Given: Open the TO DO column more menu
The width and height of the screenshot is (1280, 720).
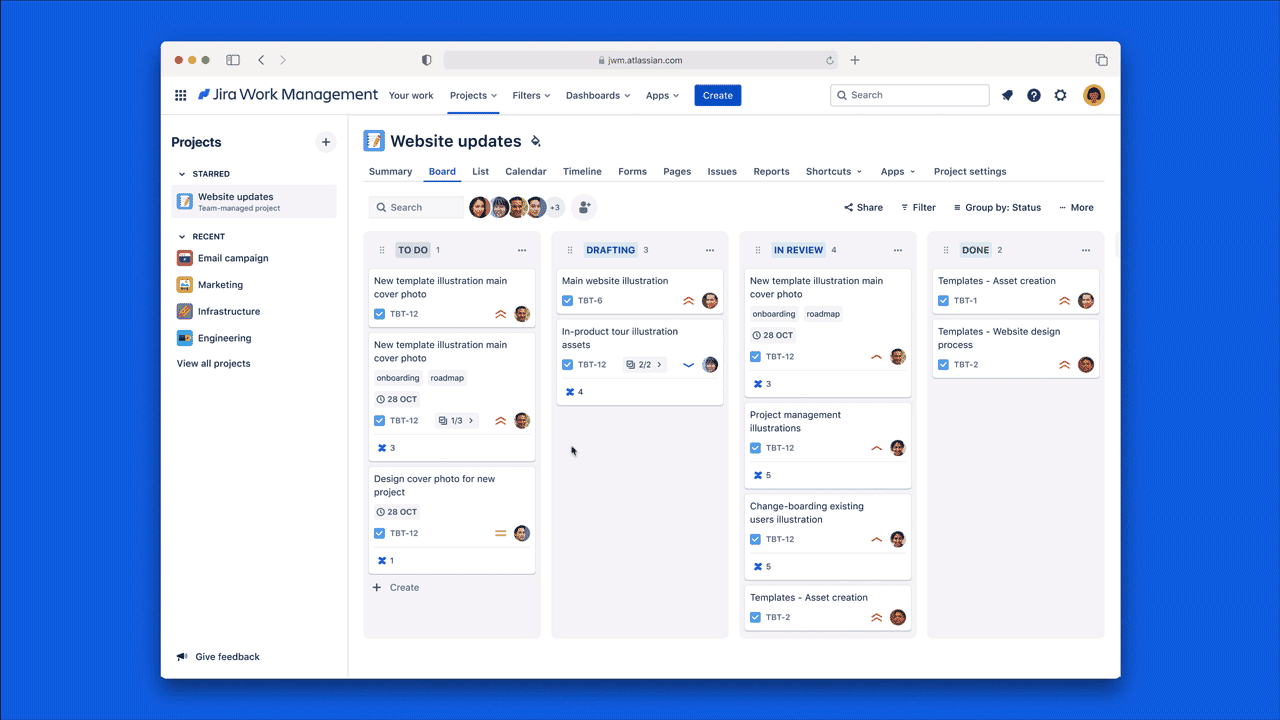Looking at the screenshot, I should click(522, 251).
